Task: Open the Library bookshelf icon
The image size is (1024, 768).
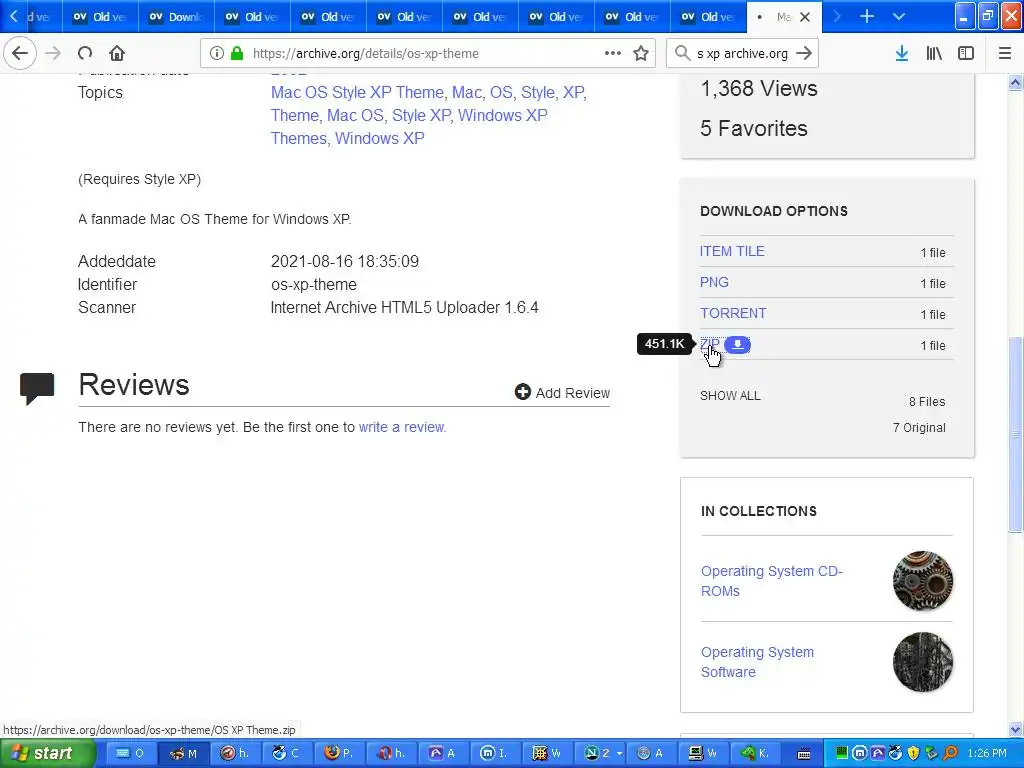Action: coord(934,54)
